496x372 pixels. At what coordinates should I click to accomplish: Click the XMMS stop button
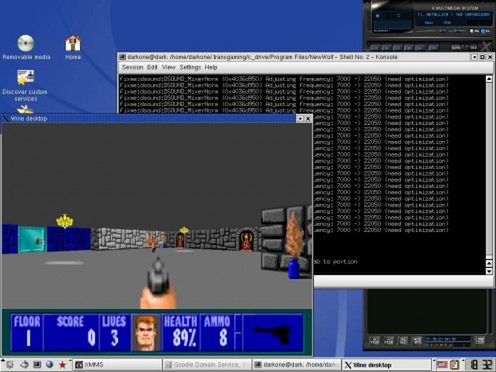pos(407,47)
